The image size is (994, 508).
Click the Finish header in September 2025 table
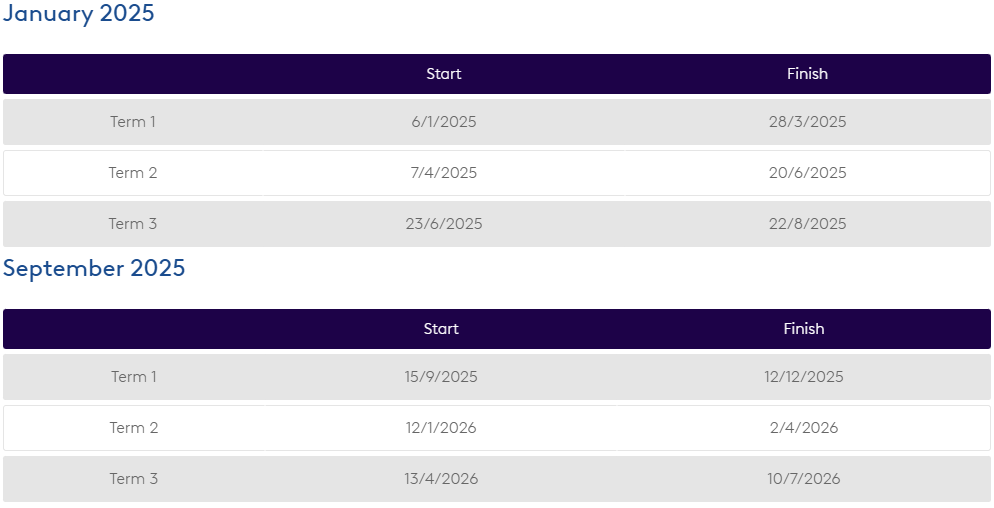(804, 329)
